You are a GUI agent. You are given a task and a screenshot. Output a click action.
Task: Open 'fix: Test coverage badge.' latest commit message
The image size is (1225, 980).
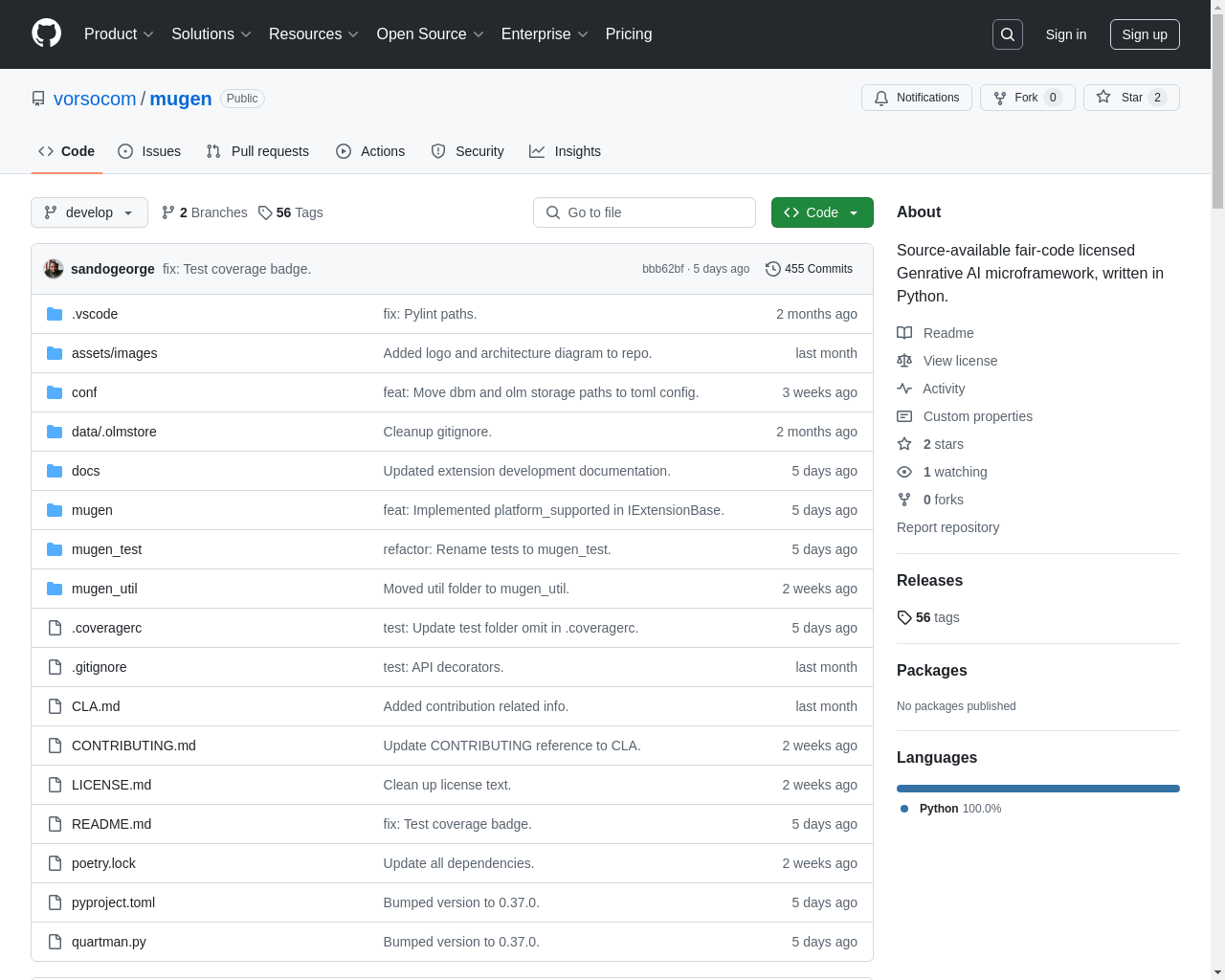point(236,269)
